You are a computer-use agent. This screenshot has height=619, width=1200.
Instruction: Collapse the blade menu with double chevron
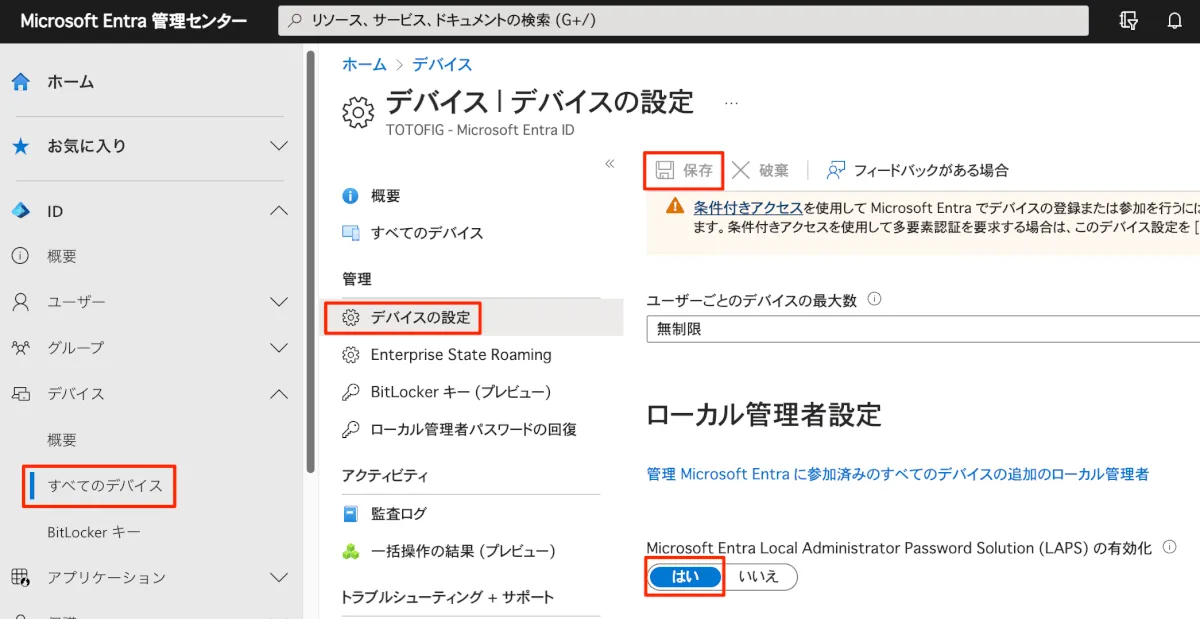610,164
